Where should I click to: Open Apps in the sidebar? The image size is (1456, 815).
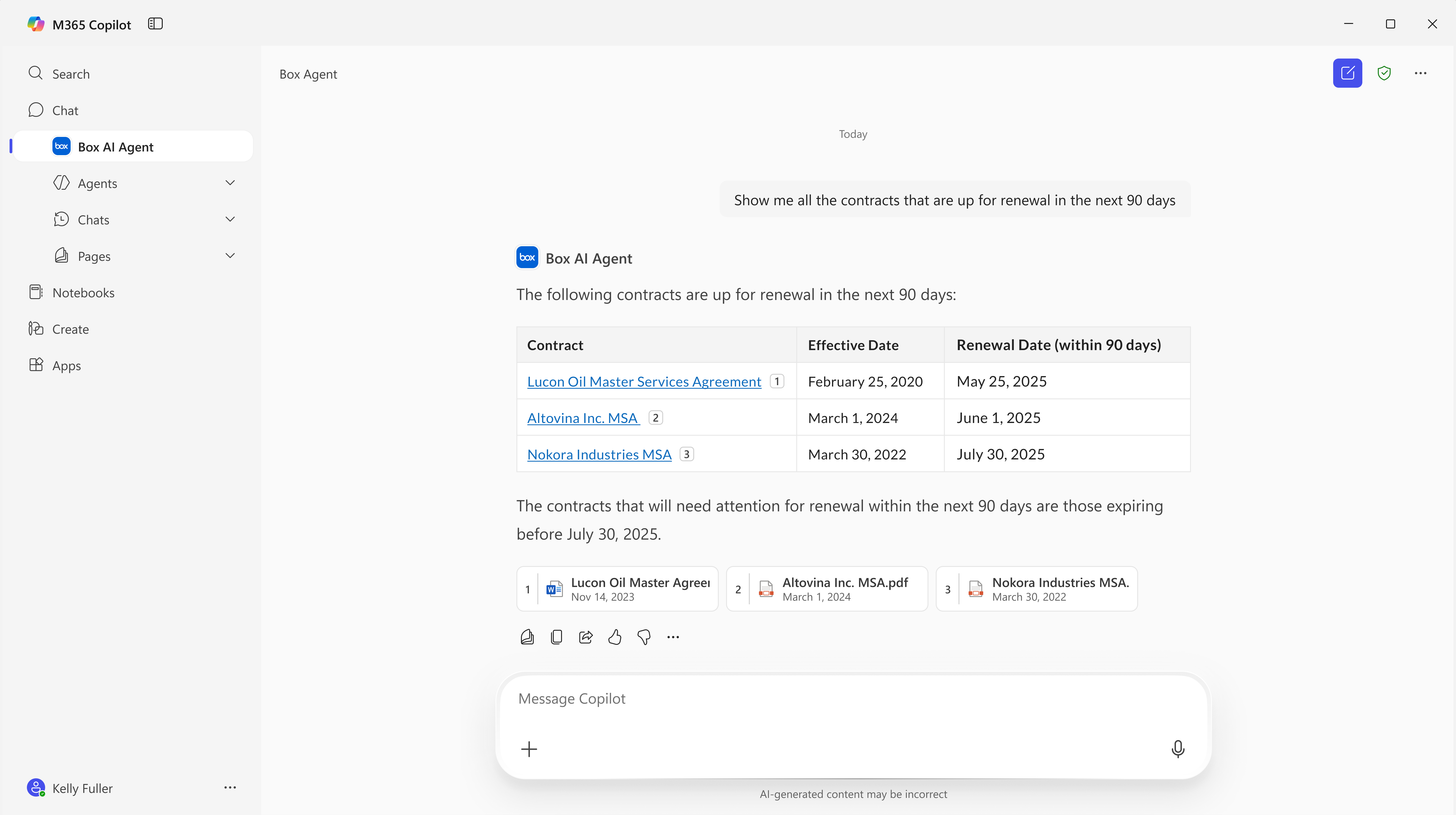click(x=133, y=365)
